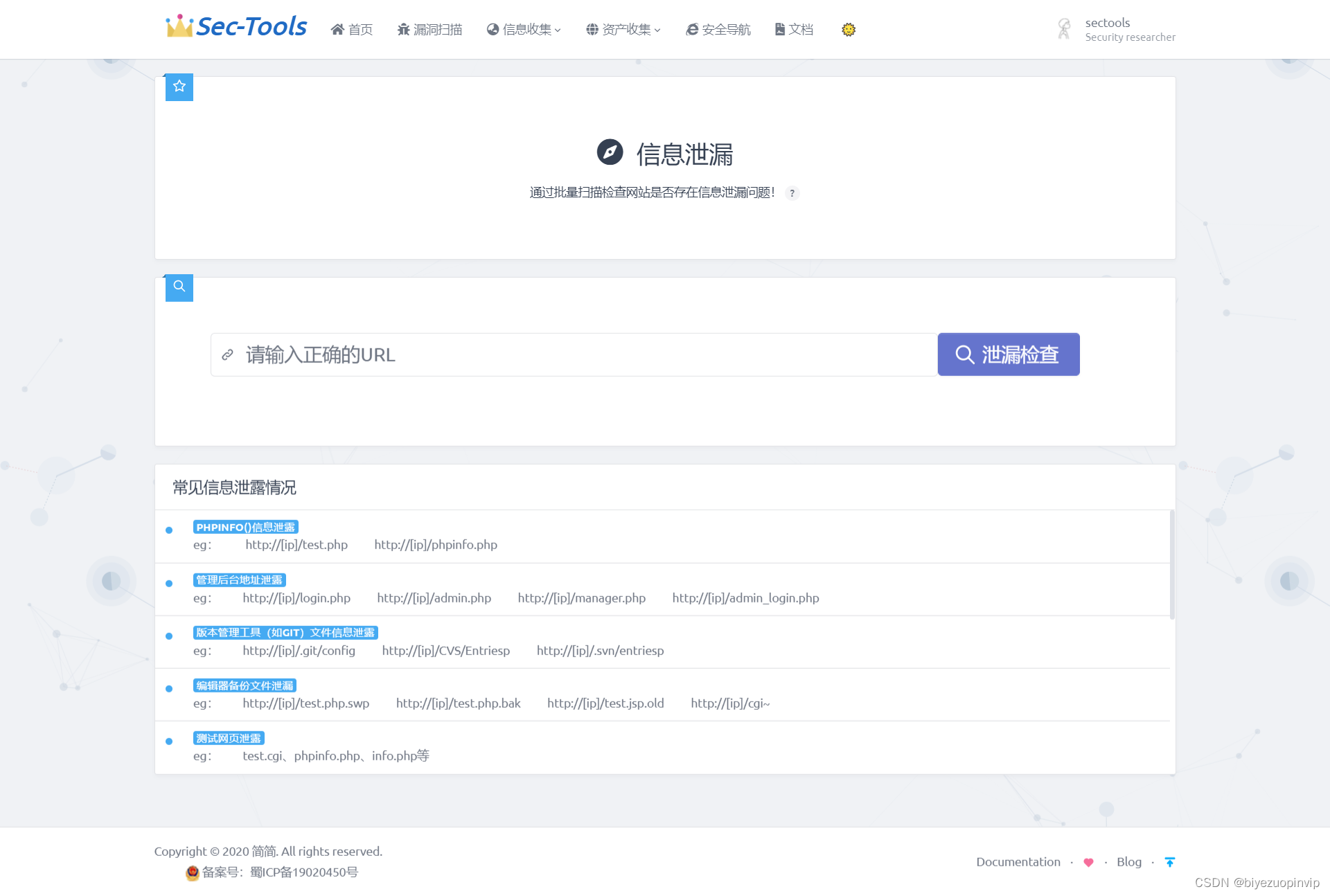Open the Blog link in the footer
The height and width of the screenshot is (896, 1330).
1128,862
